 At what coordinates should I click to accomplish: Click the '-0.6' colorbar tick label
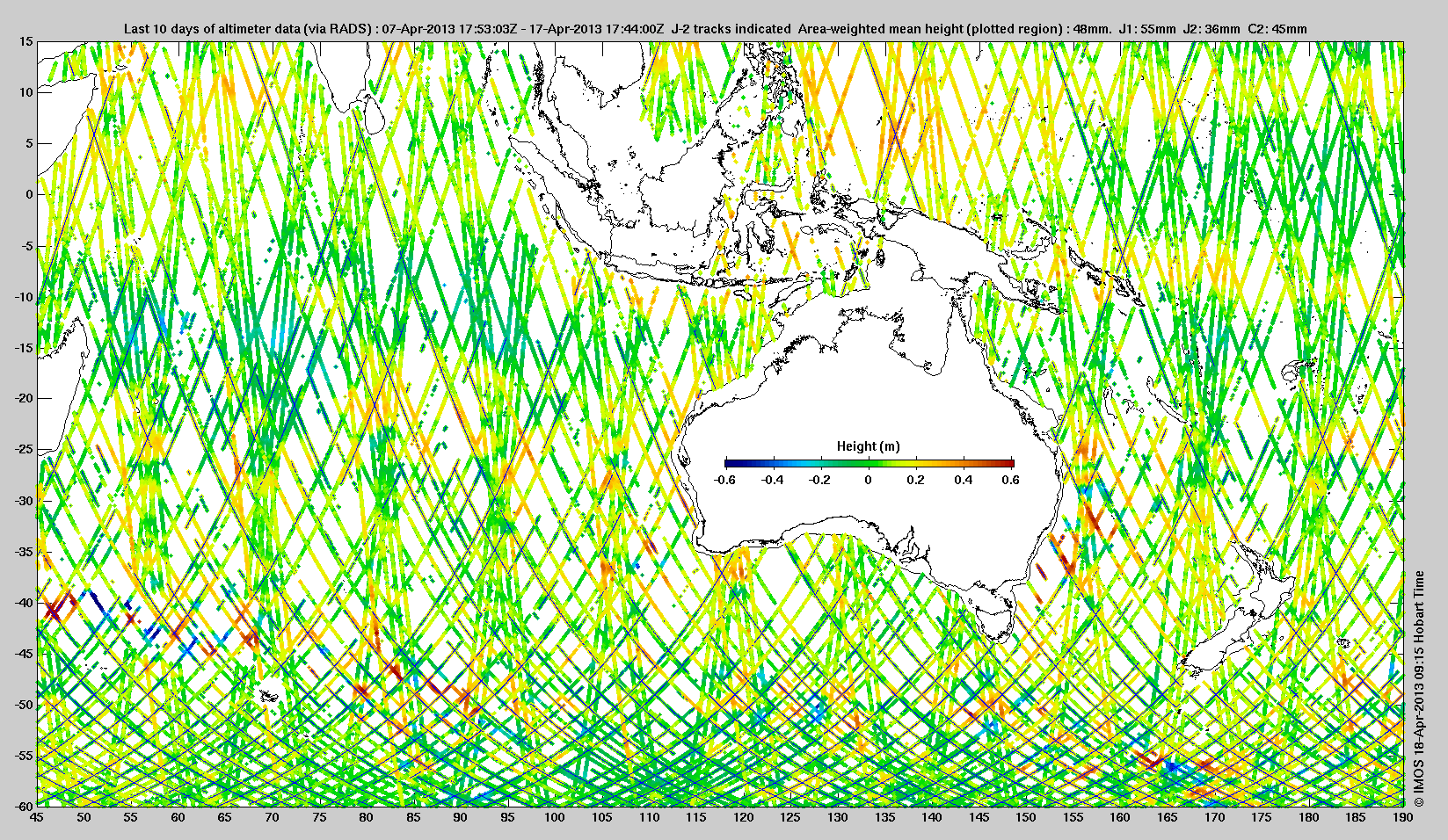click(x=724, y=480)
